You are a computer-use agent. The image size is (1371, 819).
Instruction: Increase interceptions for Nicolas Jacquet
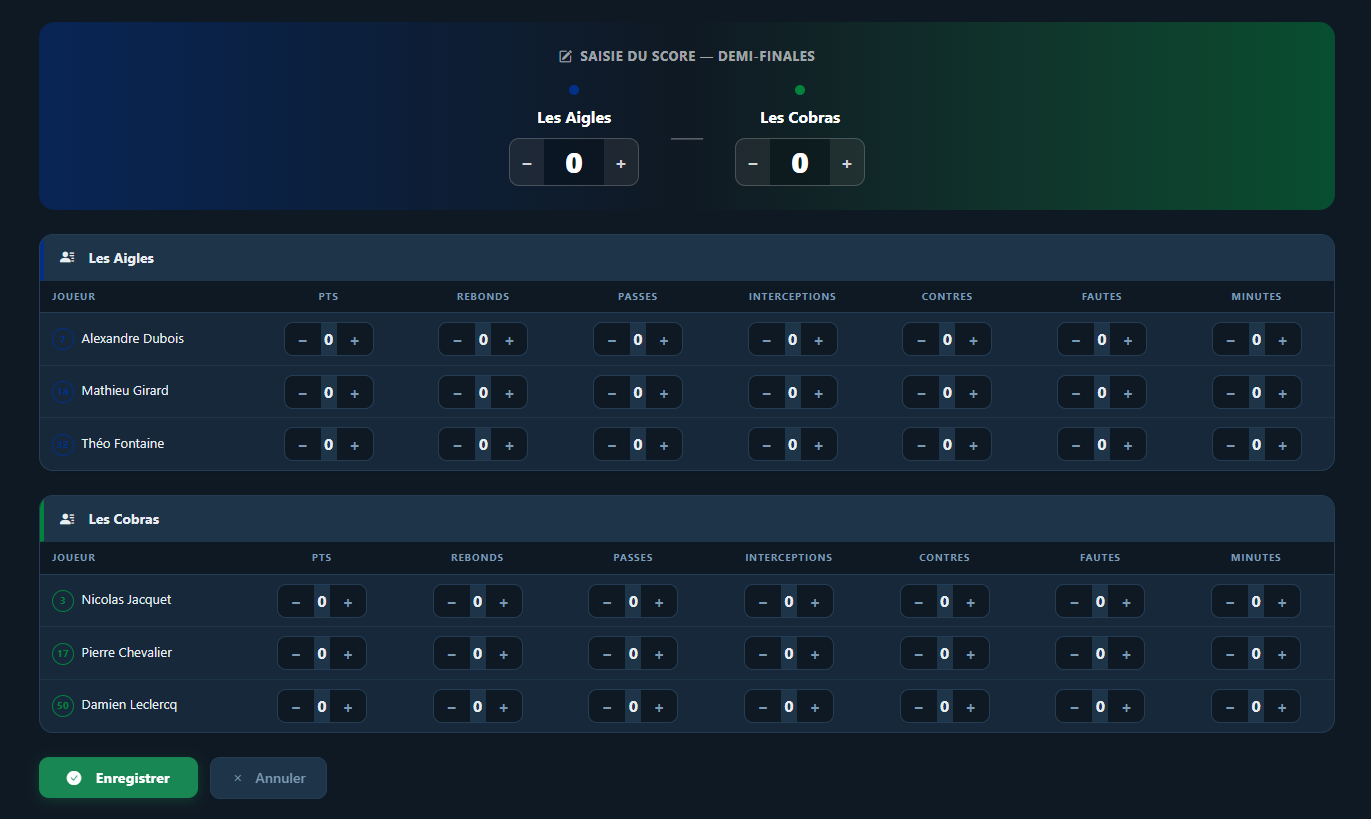815,602
